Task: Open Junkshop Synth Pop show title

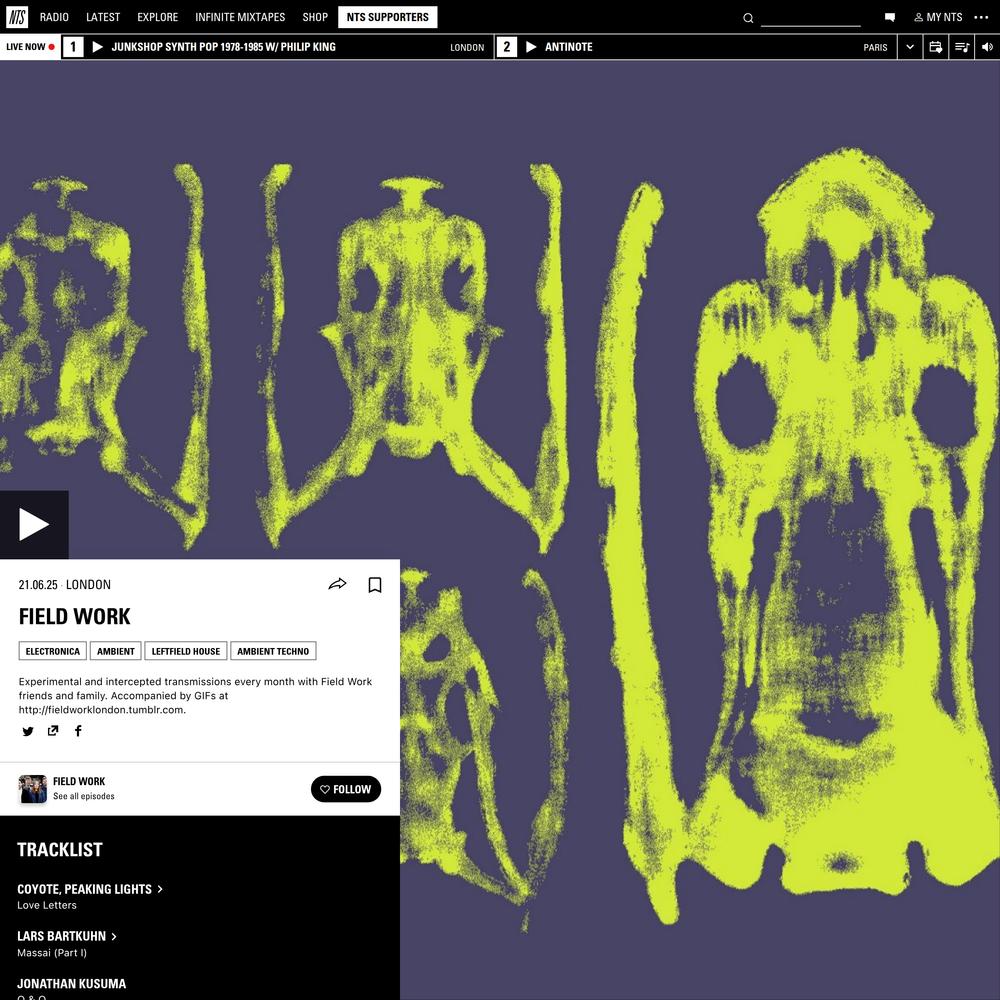Action: 223,47
